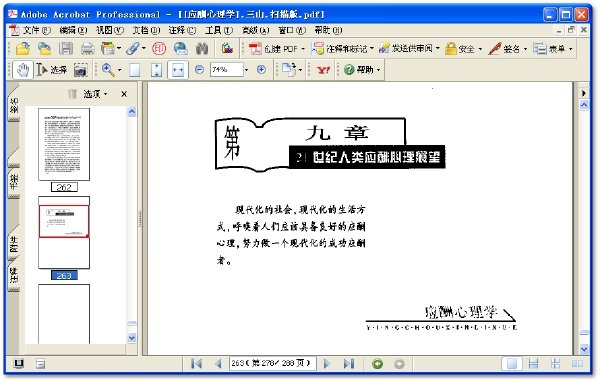Switch to actual size view
Viewport: 600px width, 382px height.
pos(134,70)
